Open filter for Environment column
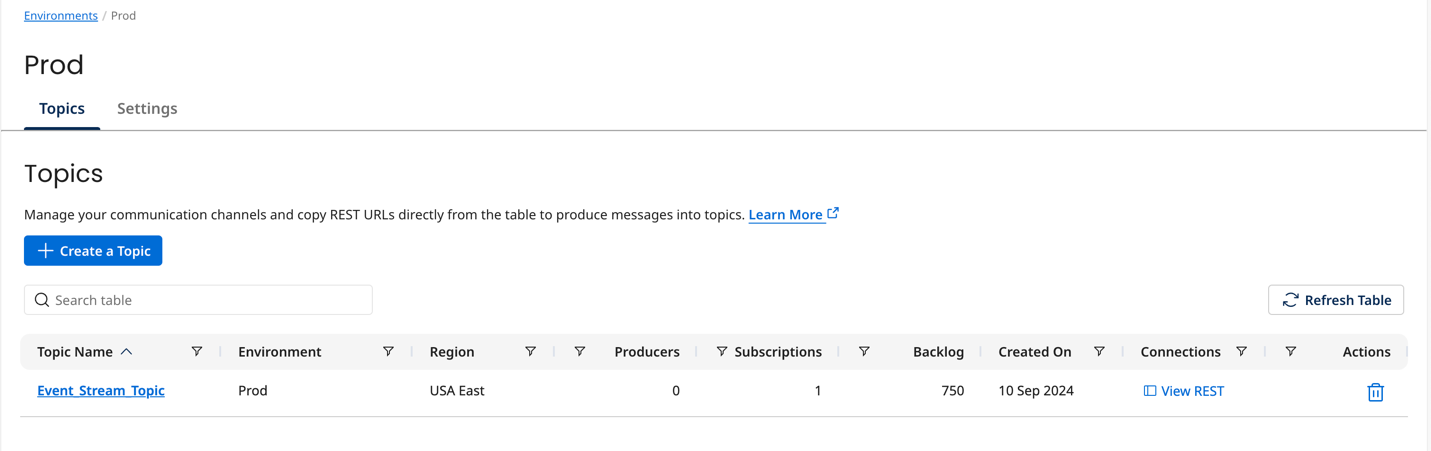This screenshot has height=451, width=1431. tap(388, 352)
